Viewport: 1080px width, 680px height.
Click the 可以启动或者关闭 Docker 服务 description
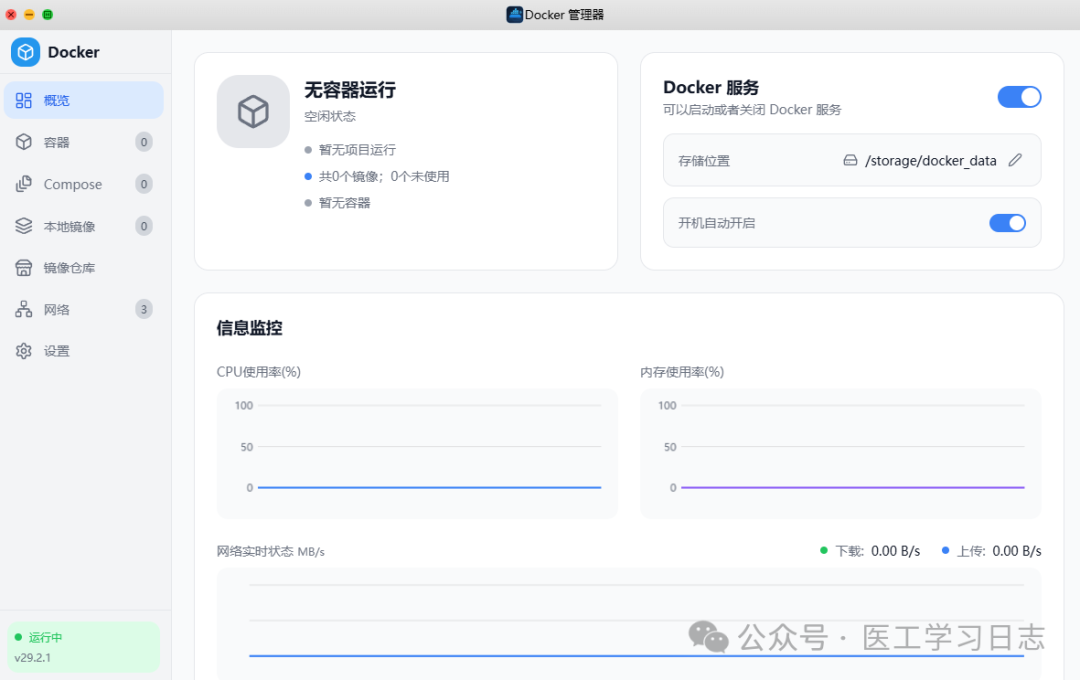coord(752,110)
